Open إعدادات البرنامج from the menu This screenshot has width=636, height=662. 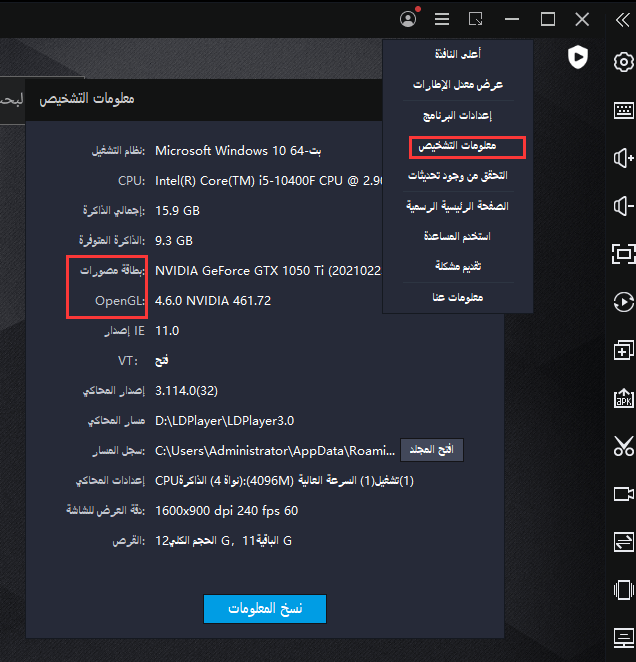tap(458, 115)
